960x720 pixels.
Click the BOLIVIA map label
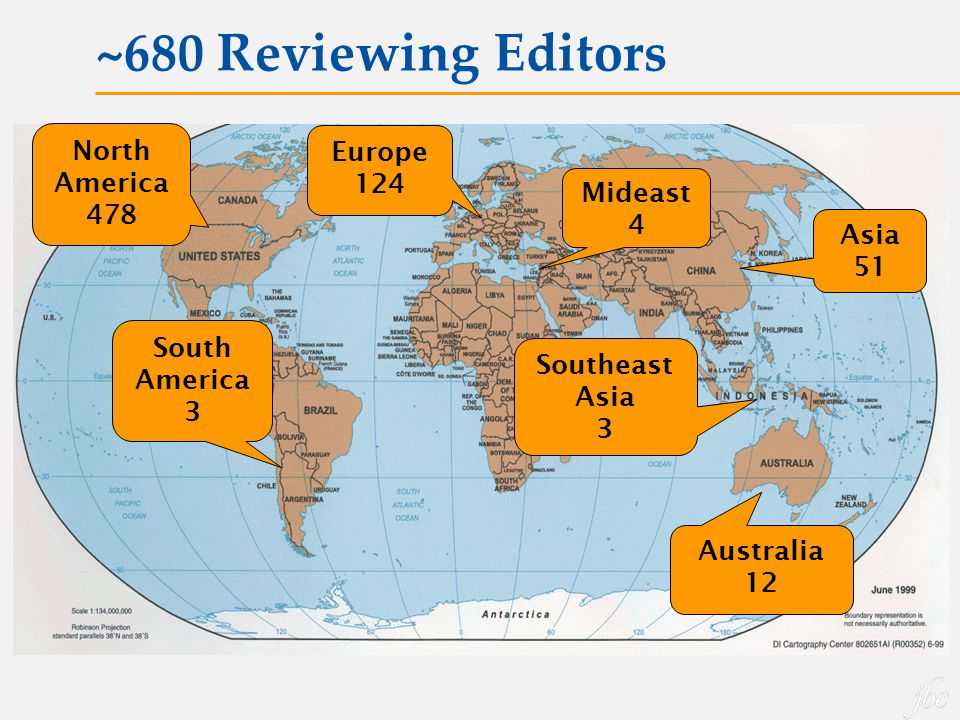tap(290, 437)
